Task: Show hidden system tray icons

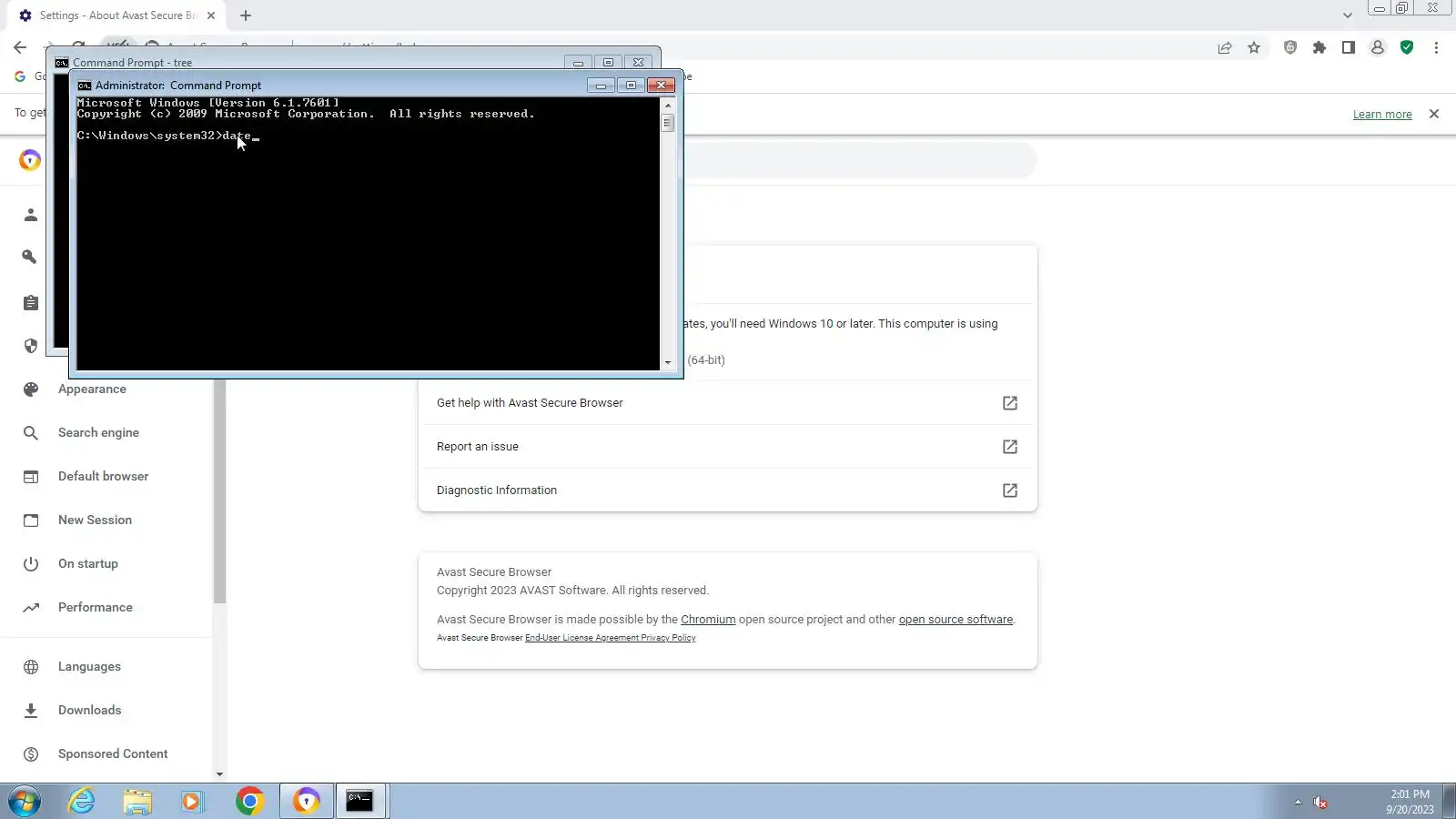Action: 1298,802
